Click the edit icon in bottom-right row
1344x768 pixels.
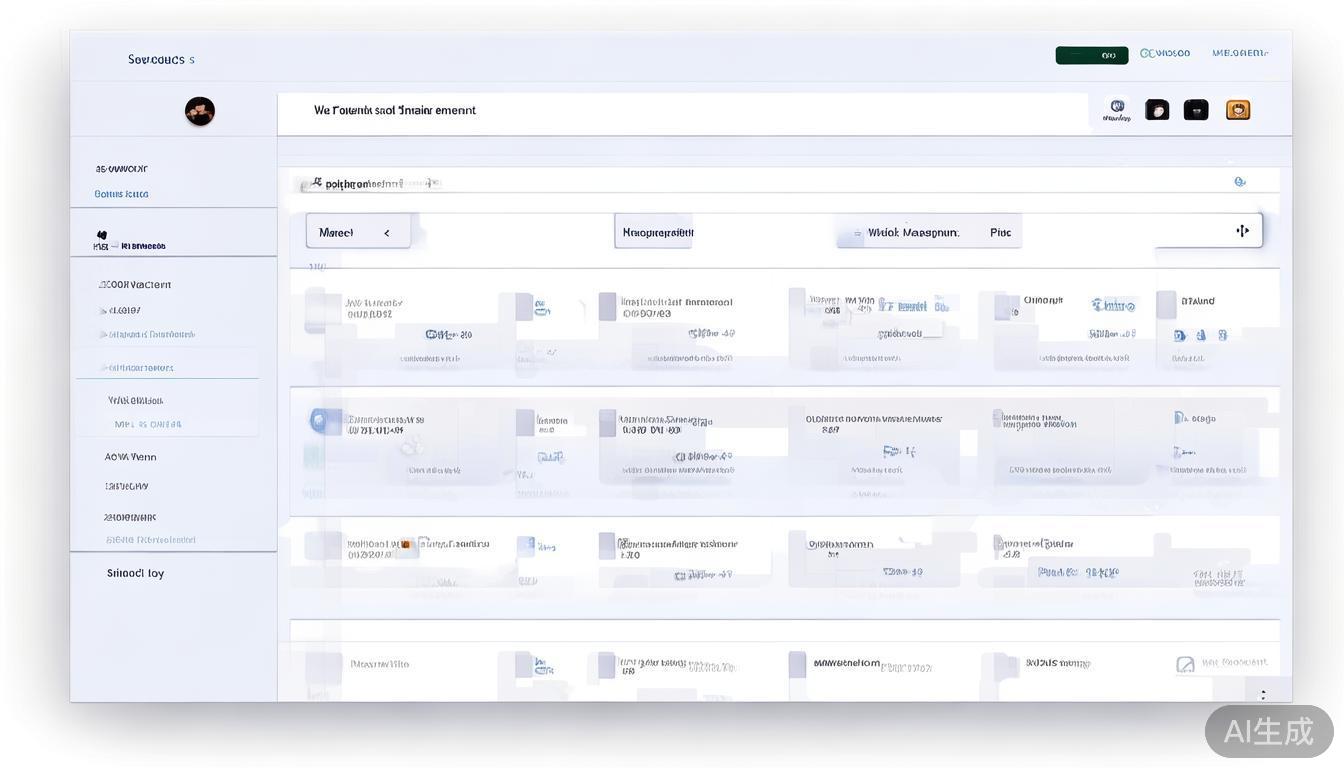point(1185,664)
